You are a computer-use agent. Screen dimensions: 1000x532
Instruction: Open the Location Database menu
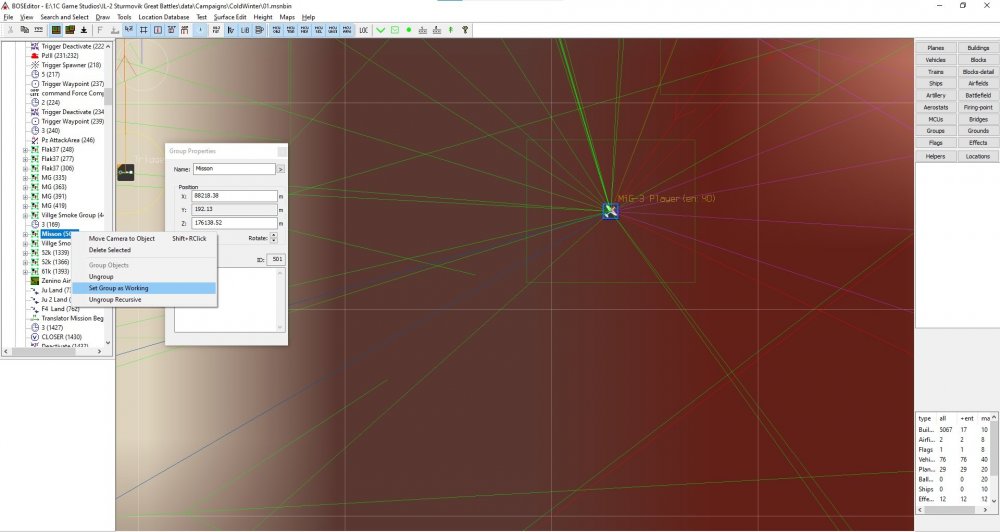[x=164, y=17]
